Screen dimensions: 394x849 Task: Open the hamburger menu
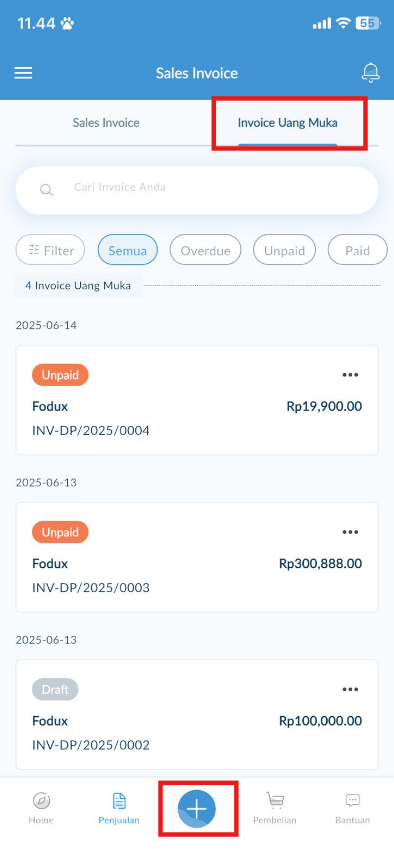(x=23, y=73)
